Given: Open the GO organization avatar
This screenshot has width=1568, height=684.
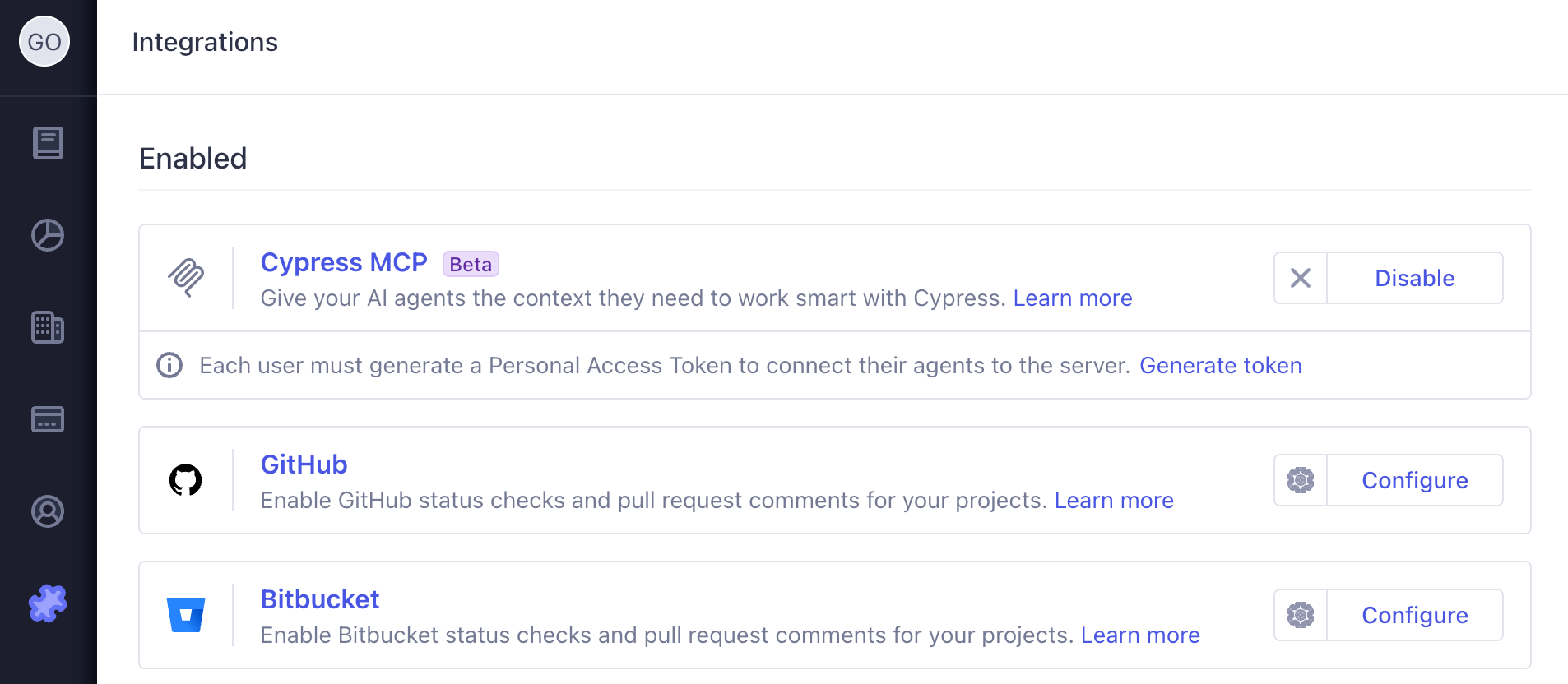Looking at the screenshot, I should tap(44, 41).
